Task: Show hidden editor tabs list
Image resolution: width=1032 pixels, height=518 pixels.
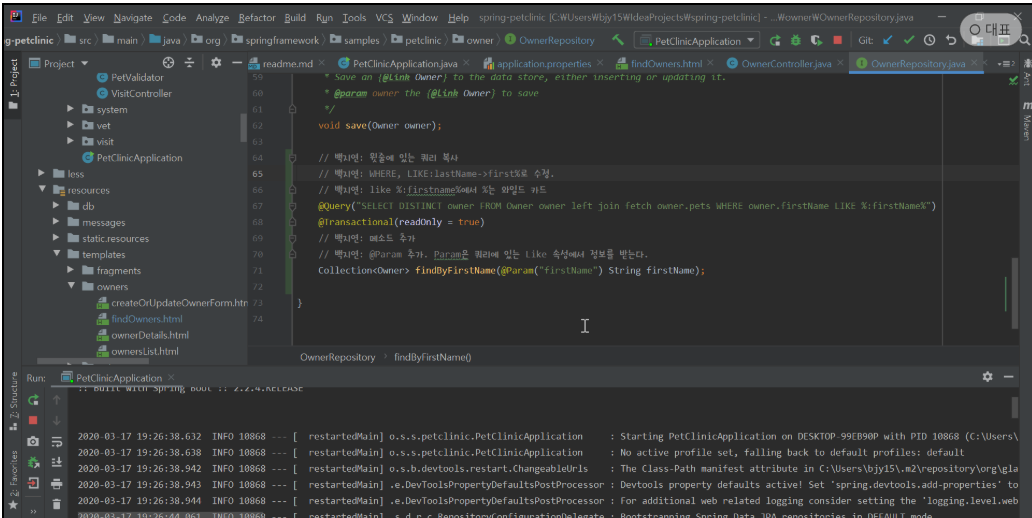Action: [x=1006, y=64]
